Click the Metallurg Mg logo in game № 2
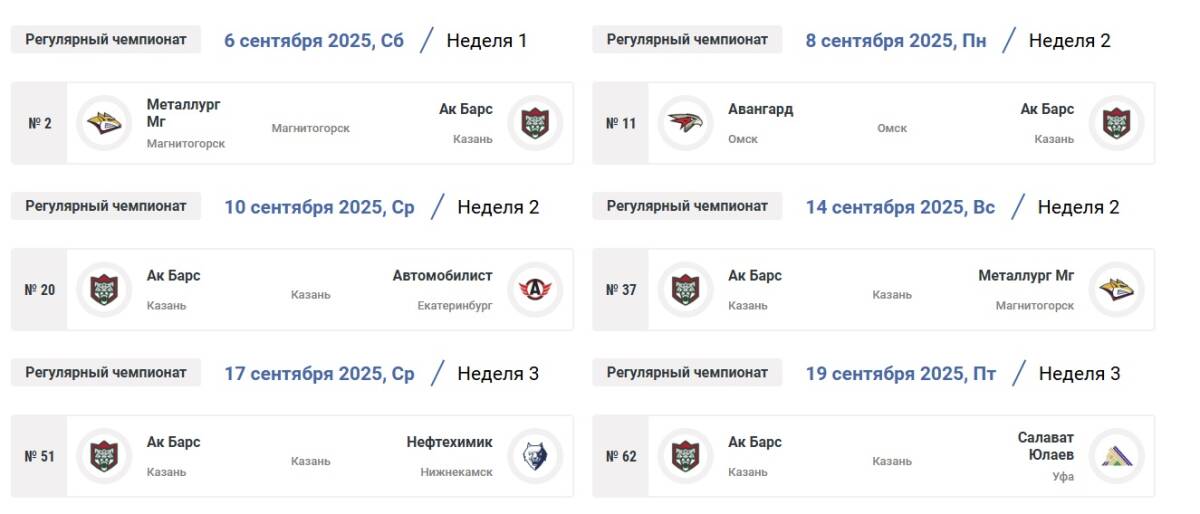 (x=104, y=123)
